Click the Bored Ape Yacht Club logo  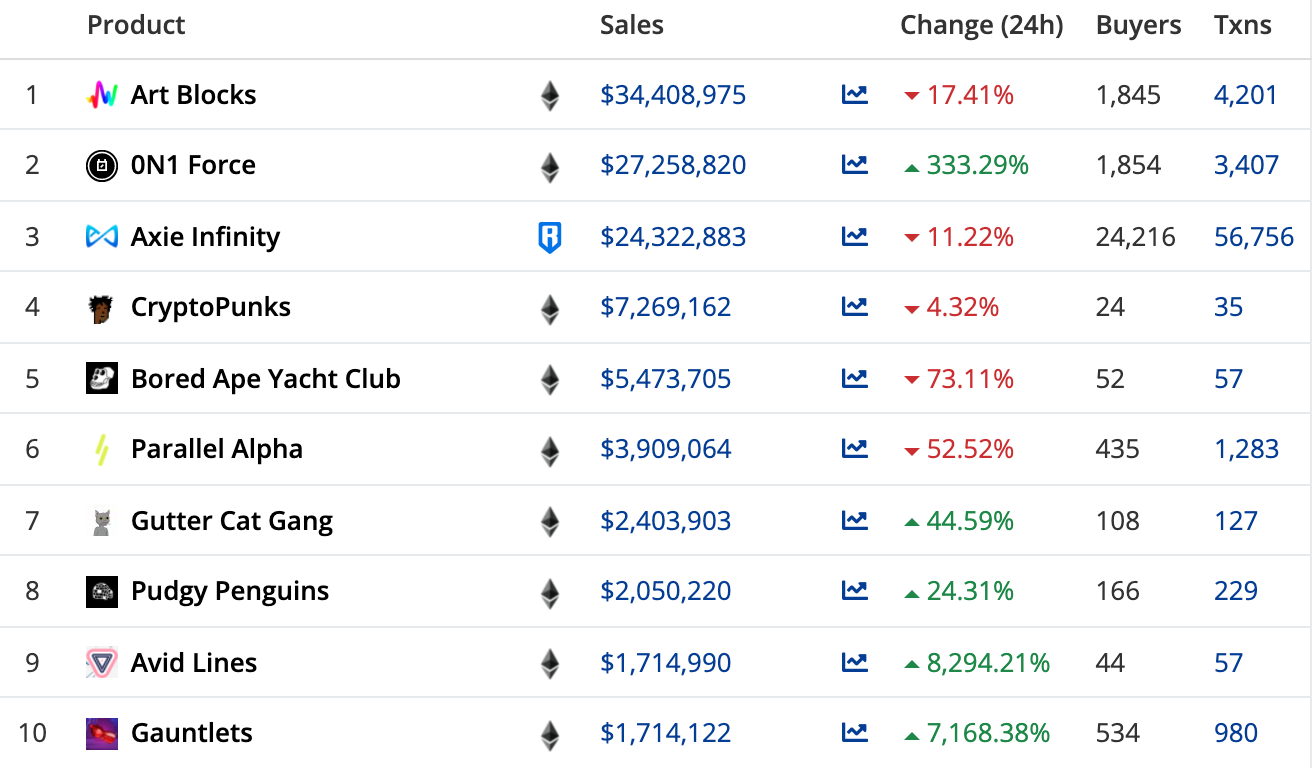coord(102,378)
